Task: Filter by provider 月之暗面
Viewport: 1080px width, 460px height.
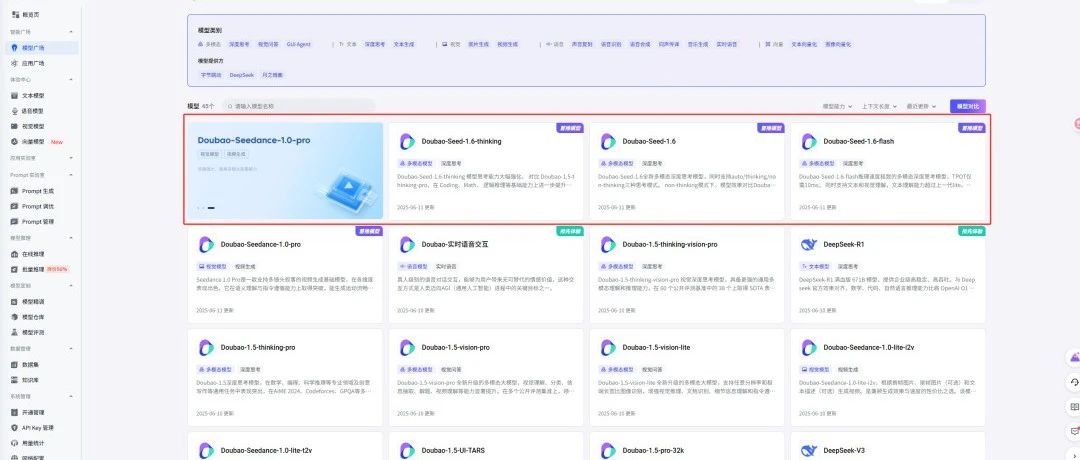Action: [272, 74]
